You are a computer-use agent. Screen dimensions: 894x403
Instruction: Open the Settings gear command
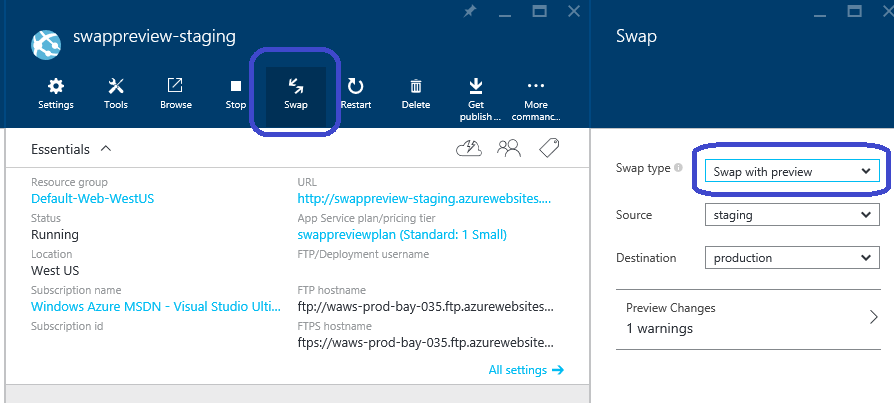pyautogui.click(x=56, y=94)
